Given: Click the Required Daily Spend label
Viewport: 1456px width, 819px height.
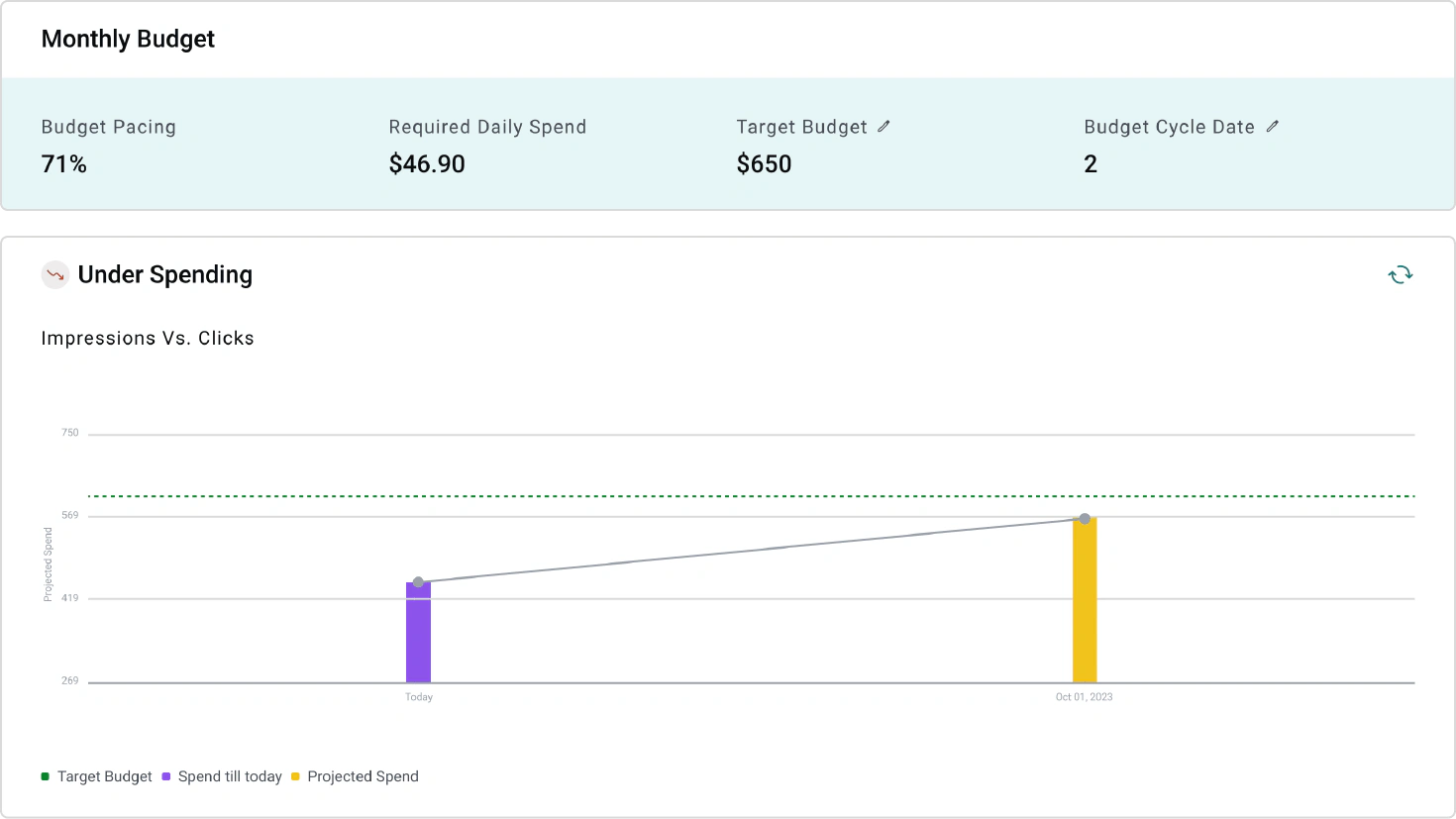Looking at the screenshot, I should coord(487,127).
